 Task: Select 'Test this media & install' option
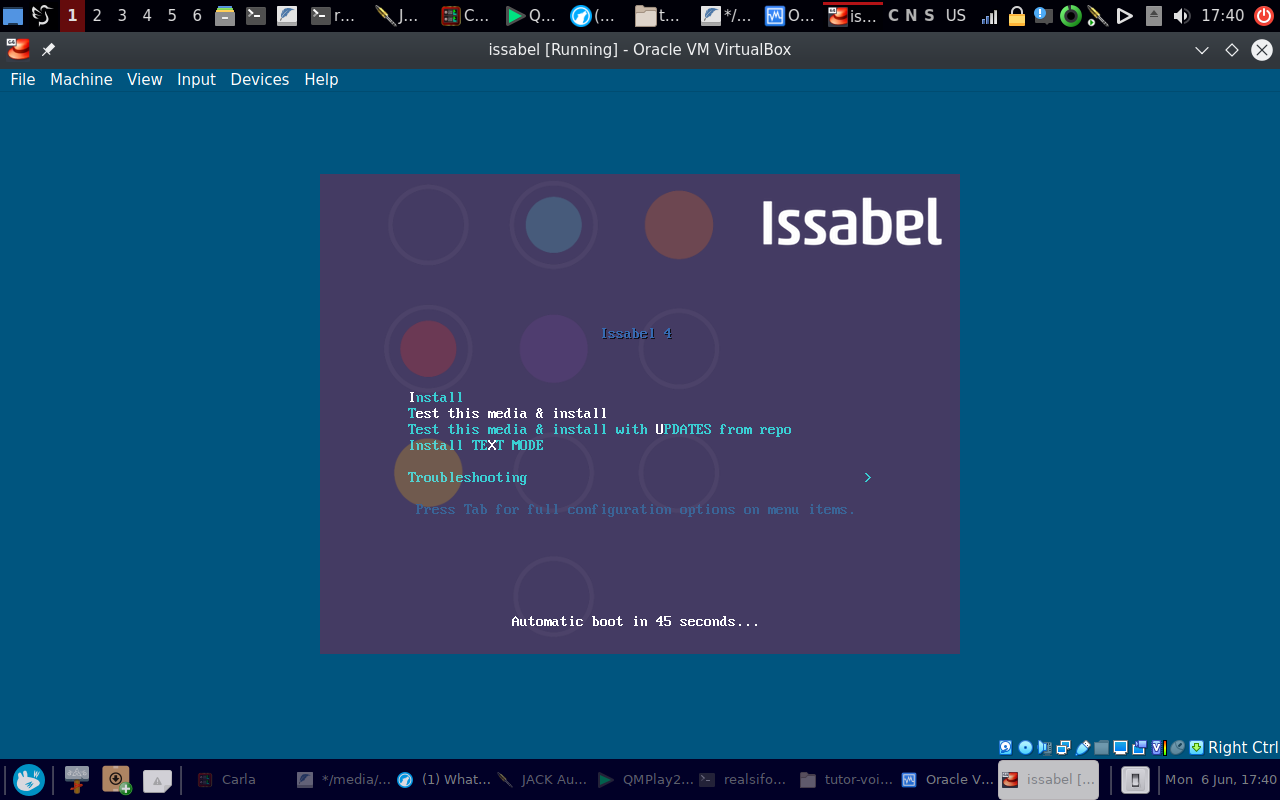tap(508, 413)
